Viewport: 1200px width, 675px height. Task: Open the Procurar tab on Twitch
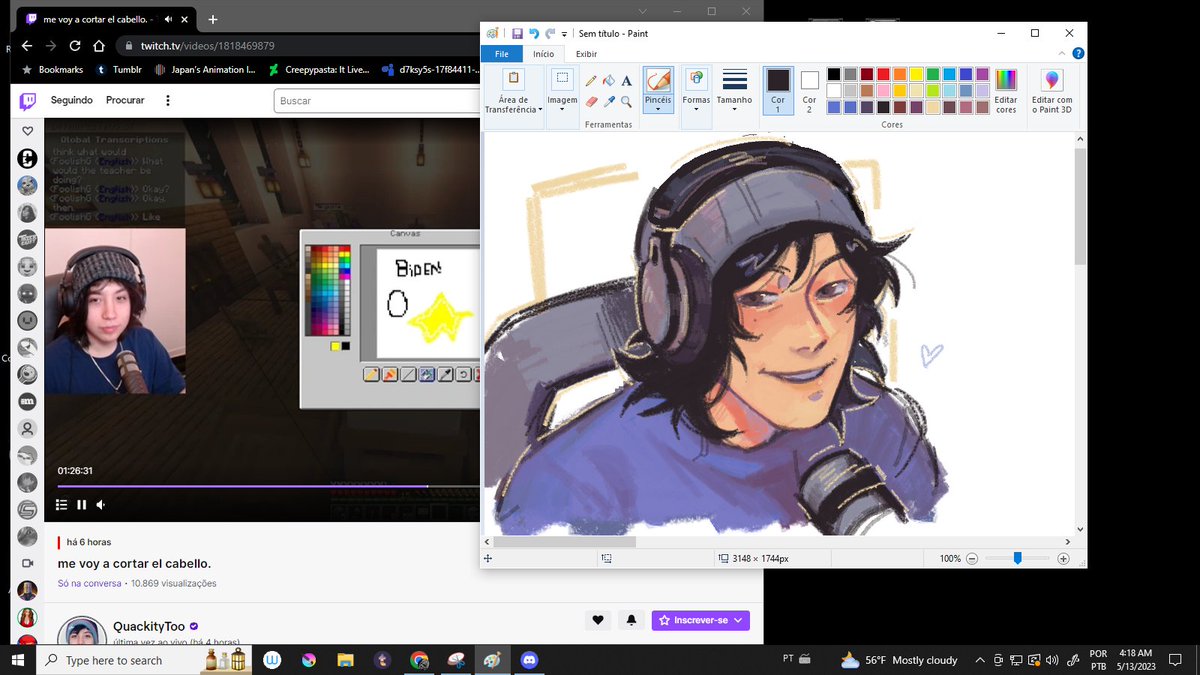tap(125, 100)
